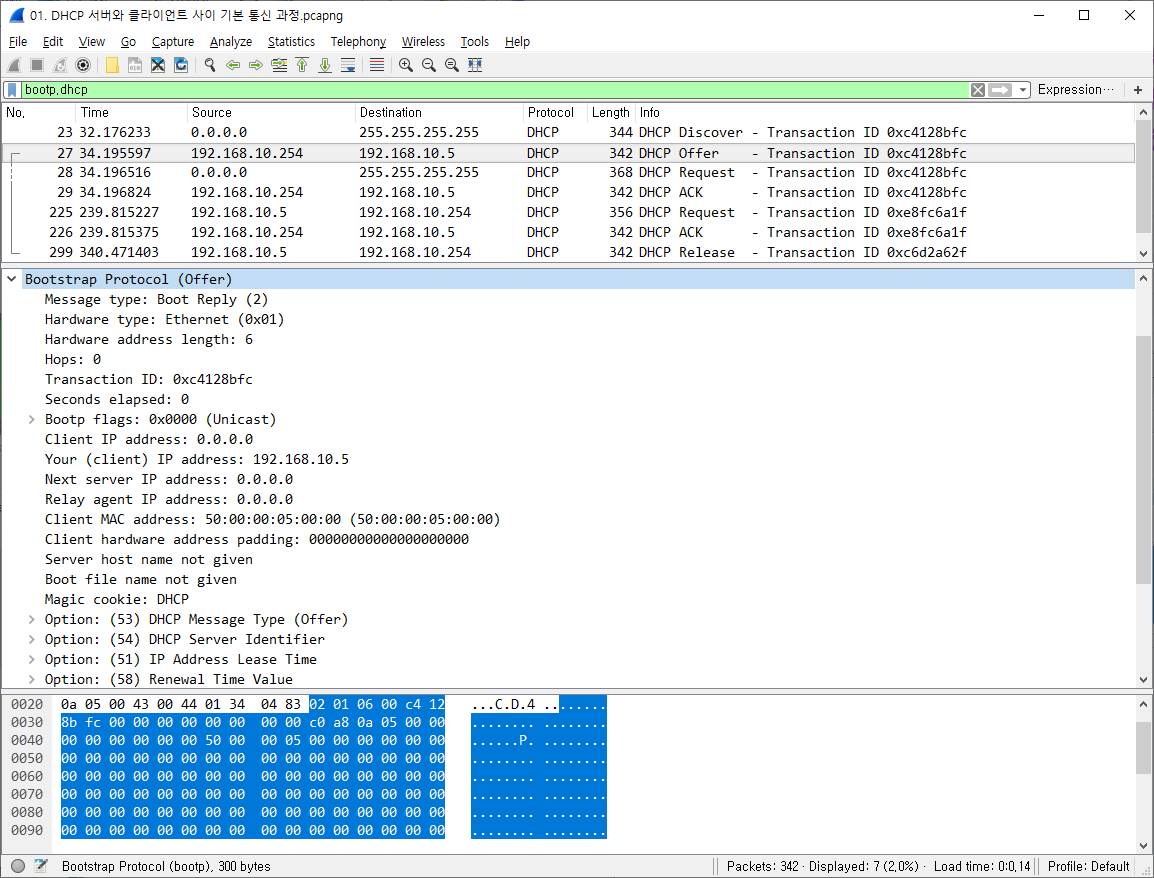Viewport: 1154px width, 878px height.
Task: Sort packets by the Time column
Action: point(131,113)
